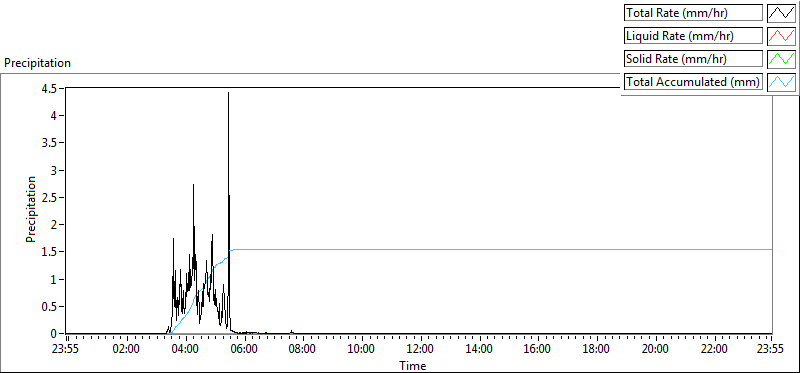The image size is (800, 373).
Task: Click the 0 minimum y-axis value
Action: pos(54,334)
